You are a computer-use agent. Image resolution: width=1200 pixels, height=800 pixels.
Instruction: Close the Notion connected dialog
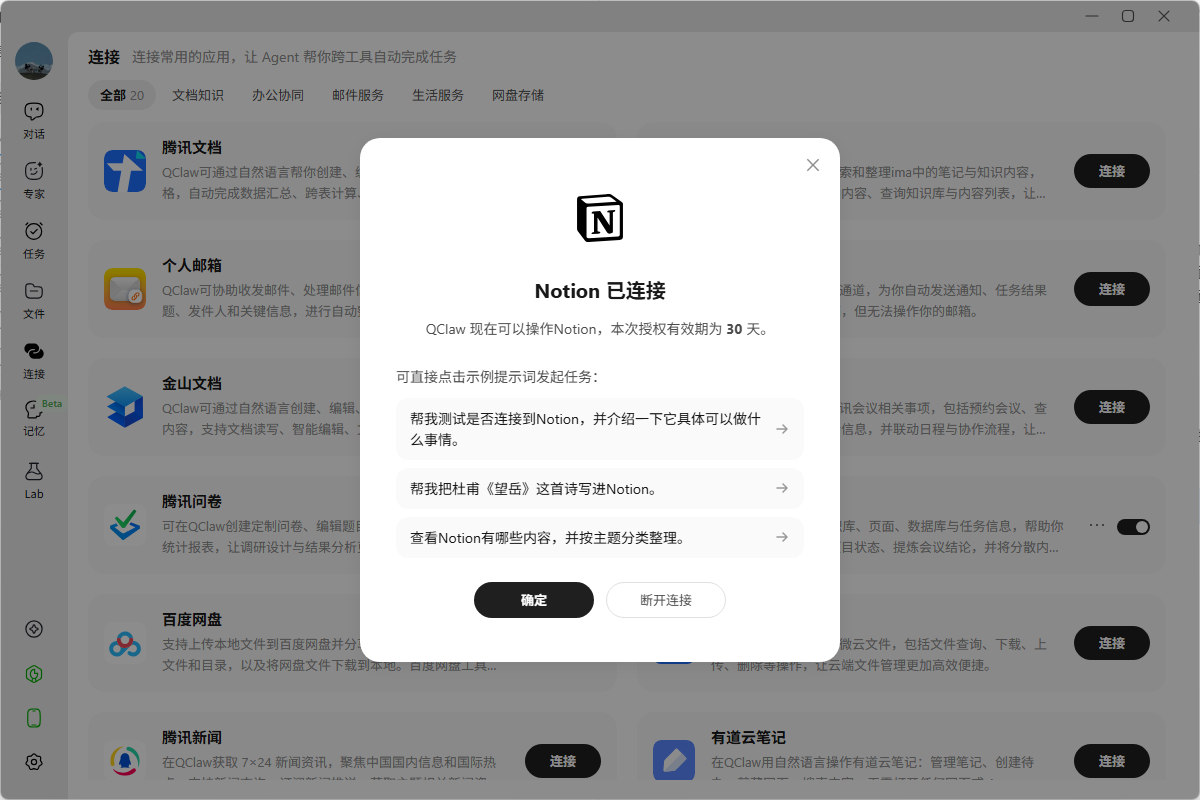[x=813, y=165]
